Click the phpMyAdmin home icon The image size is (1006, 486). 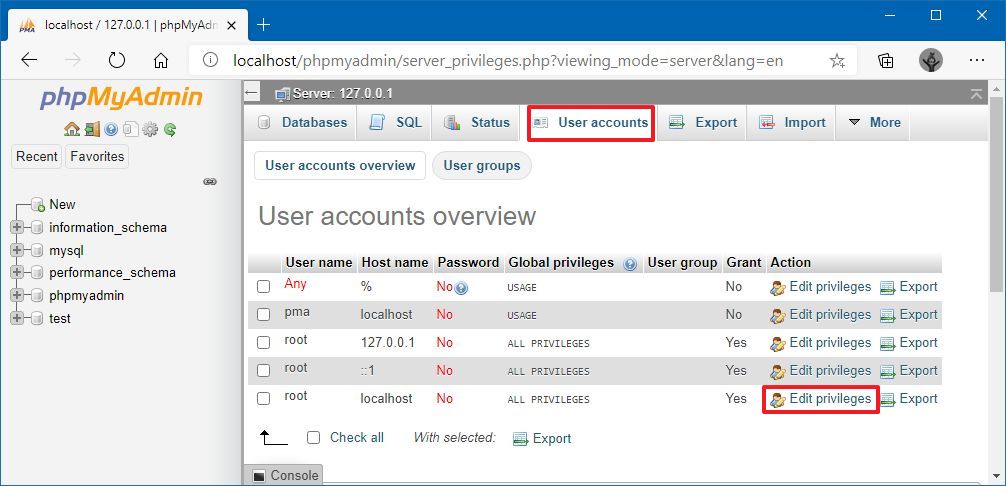click(71, 130)
